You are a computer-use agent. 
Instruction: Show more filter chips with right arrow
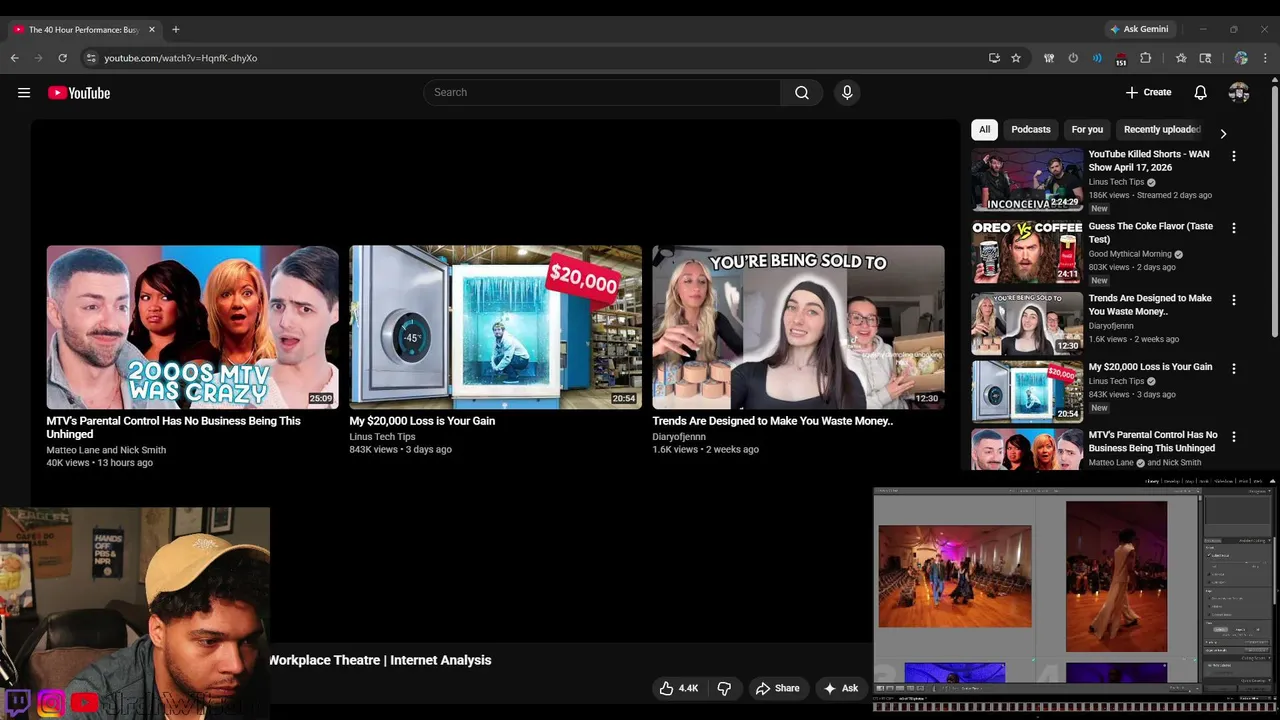click(1222, 133)
